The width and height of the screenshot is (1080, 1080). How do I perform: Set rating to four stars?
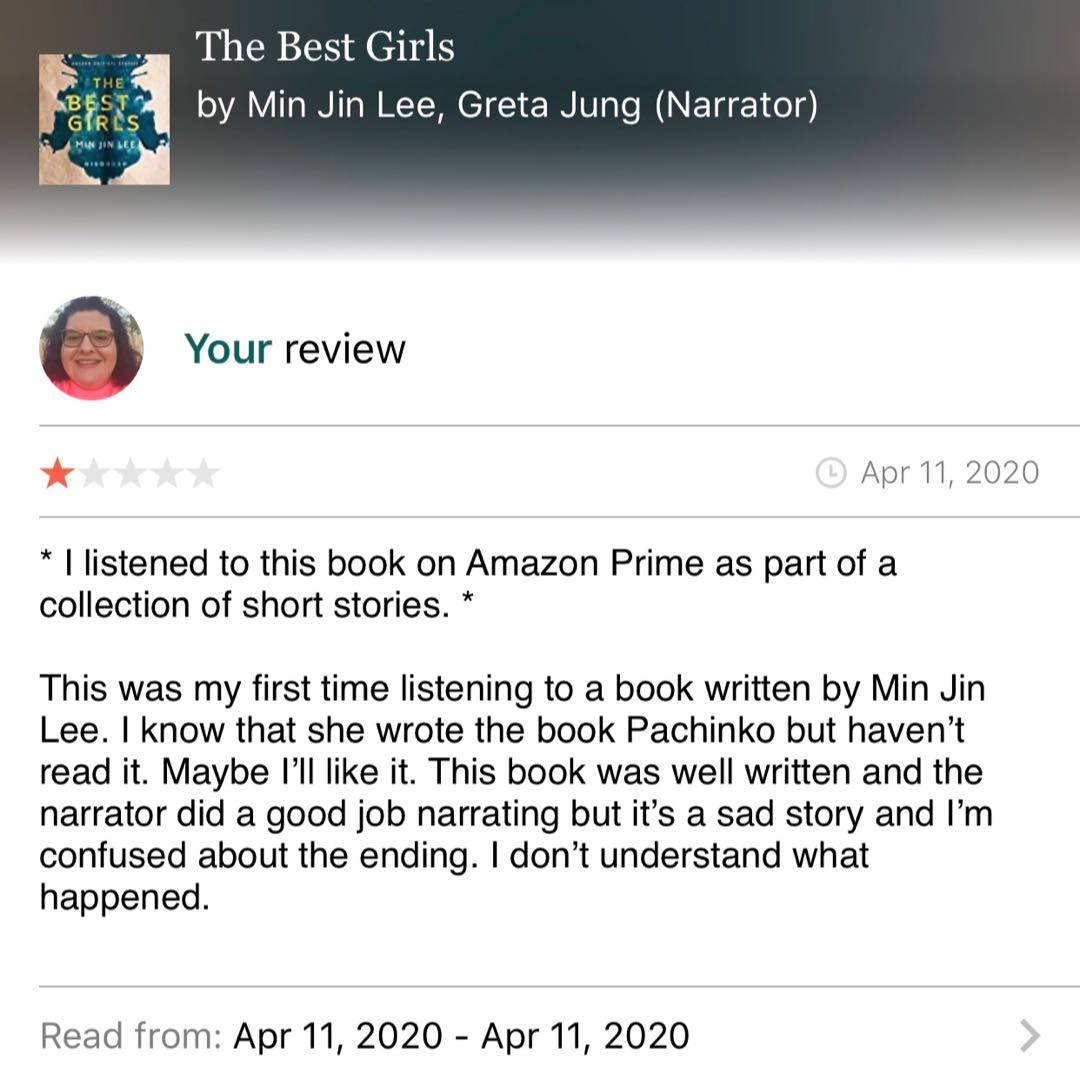[166, 473]
